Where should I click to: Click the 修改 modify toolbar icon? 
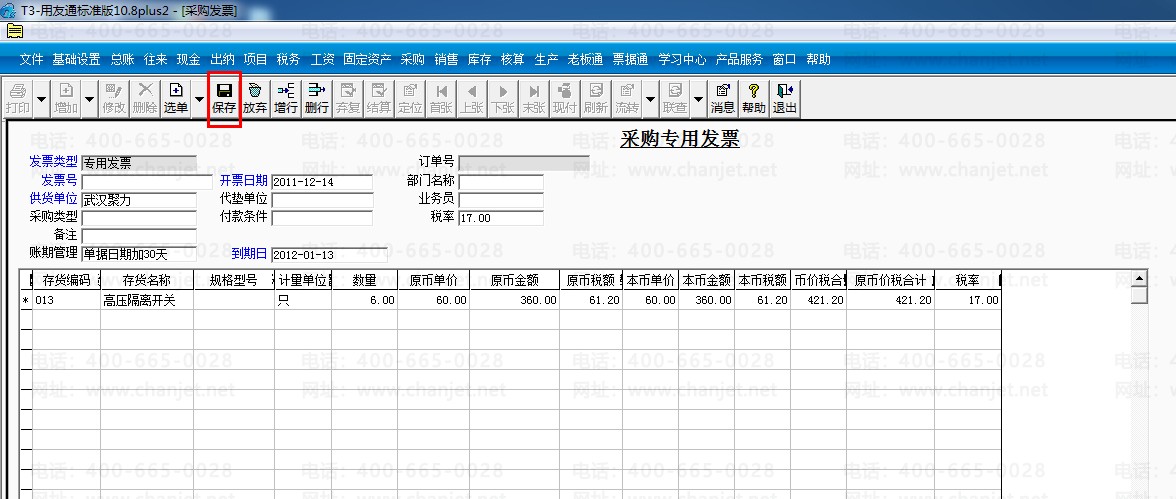coord(114,98)
